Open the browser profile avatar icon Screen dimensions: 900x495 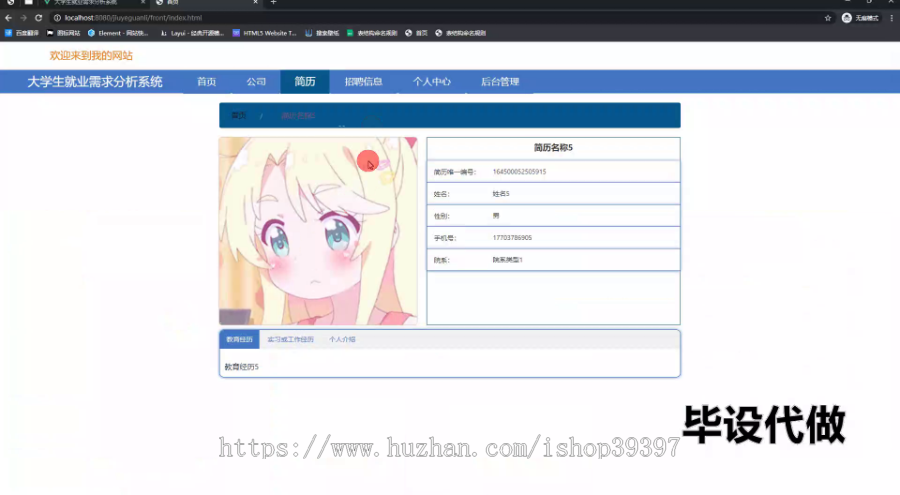coord(847,18)
